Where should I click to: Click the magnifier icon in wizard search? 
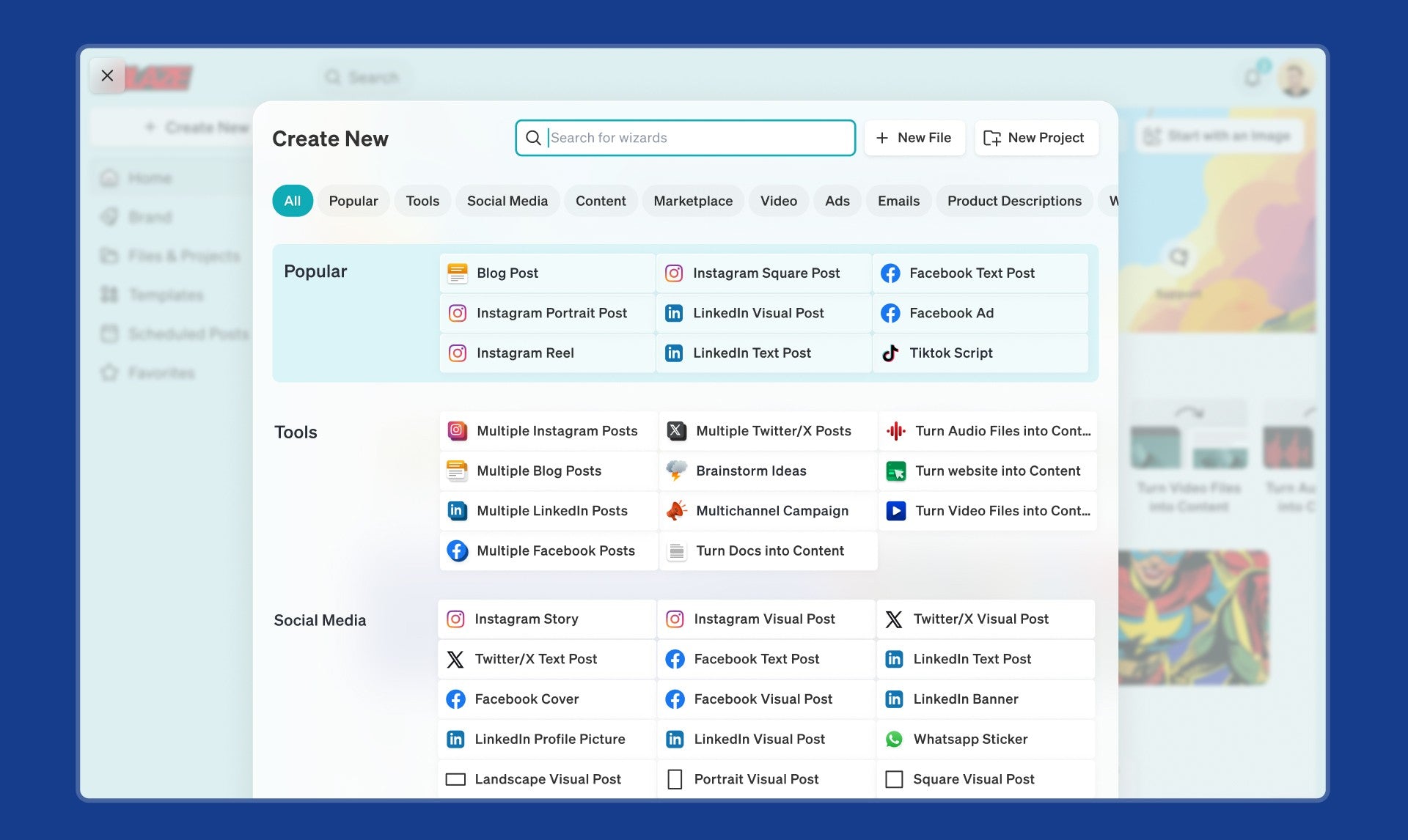(533, 138)
